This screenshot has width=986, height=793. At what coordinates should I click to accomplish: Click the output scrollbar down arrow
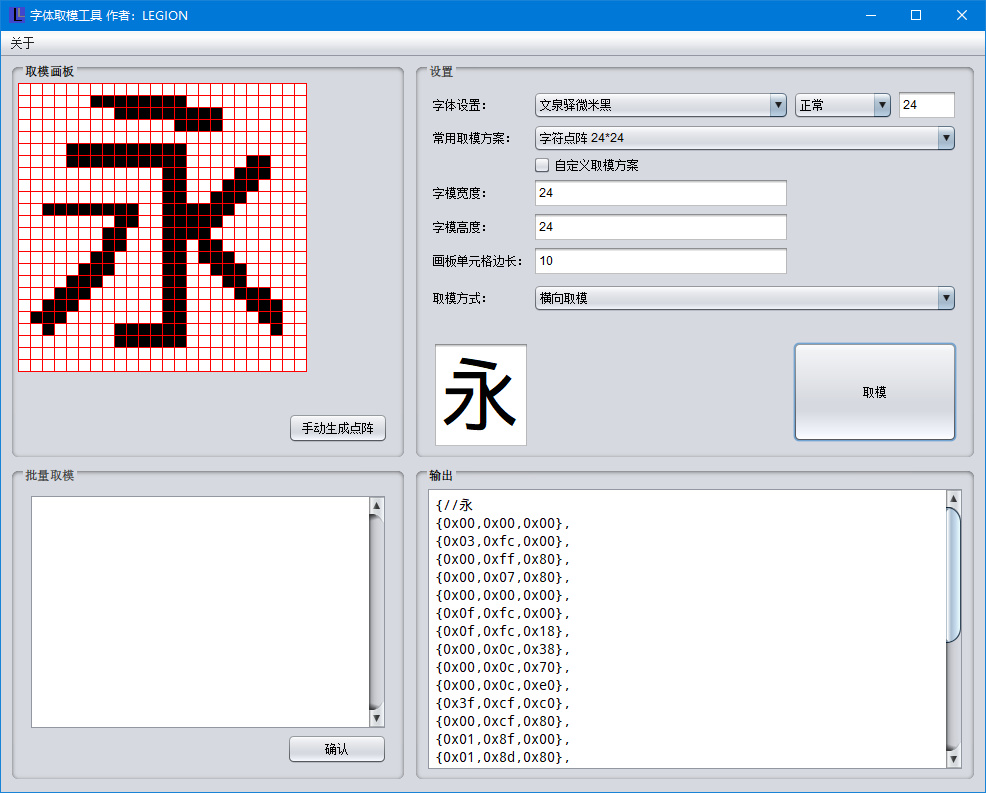click(x=955, y=759)
